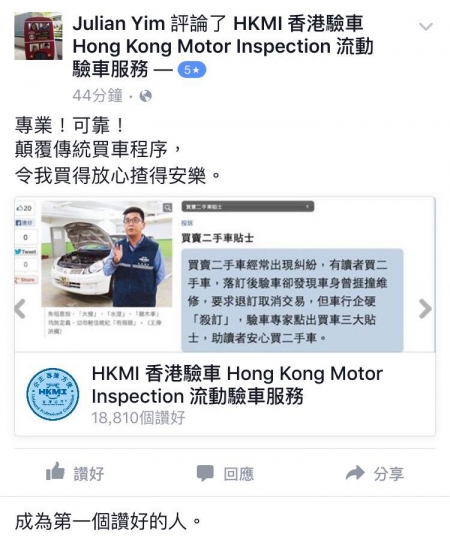Show next image with right arrow
The image size is (450, 540).
point(426,308)
